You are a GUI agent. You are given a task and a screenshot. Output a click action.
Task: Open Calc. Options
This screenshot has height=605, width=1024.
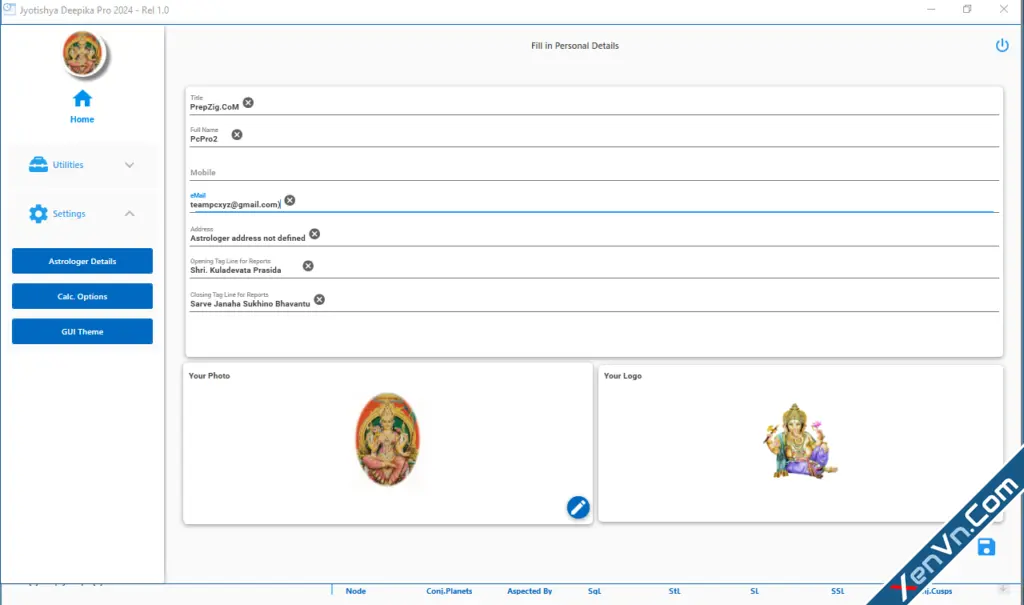pyautogui.click(x=82, y=297)
